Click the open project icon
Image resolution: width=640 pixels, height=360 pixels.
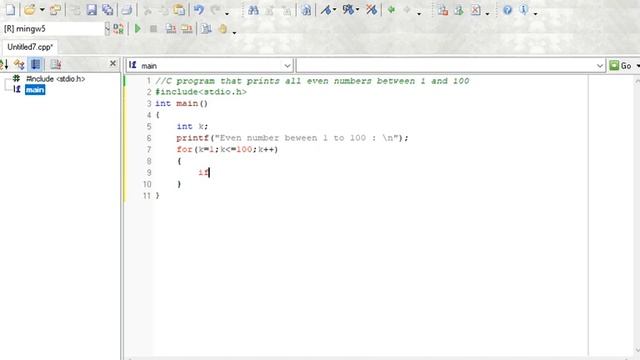55,9
